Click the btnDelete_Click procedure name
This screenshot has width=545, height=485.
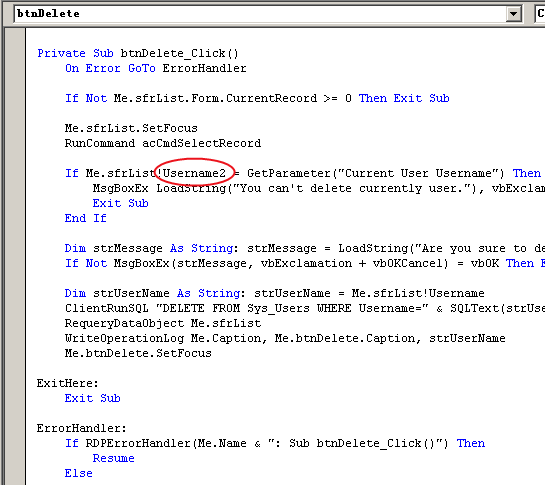coord(179,53)
